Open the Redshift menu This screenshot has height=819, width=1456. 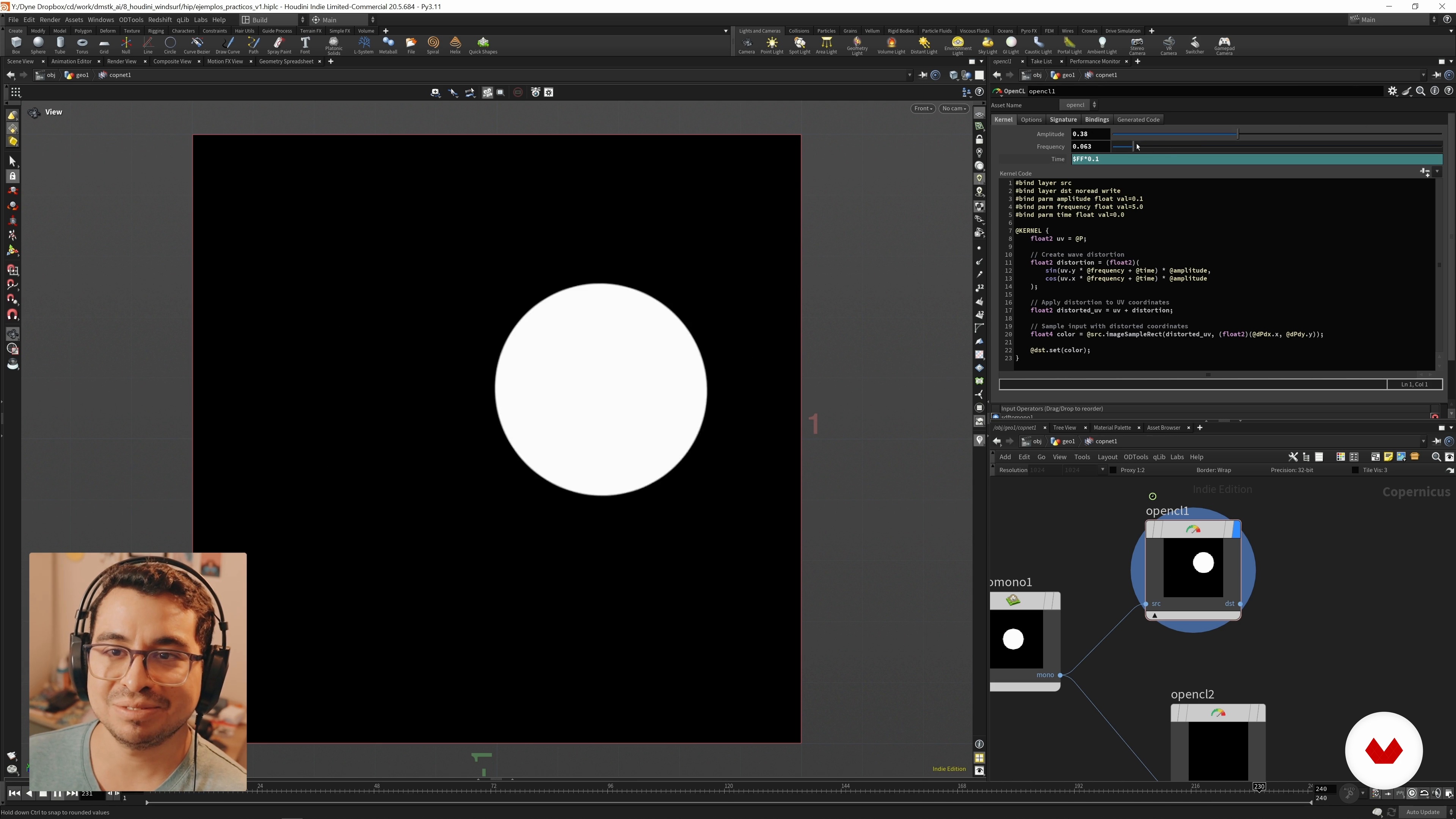159,20
